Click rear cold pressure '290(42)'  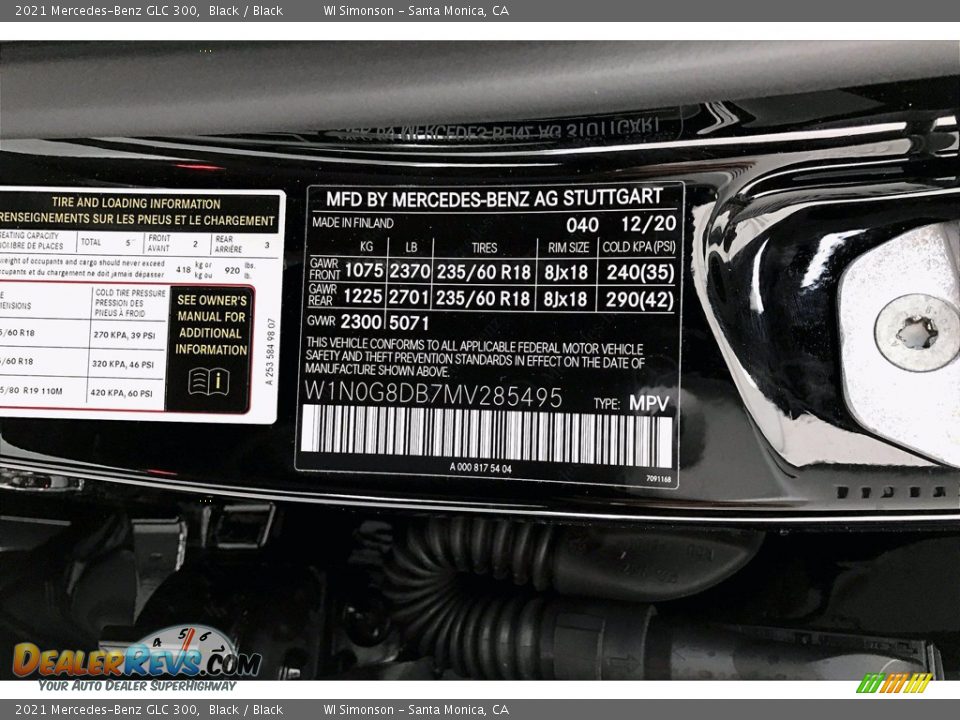click(639, 299)
